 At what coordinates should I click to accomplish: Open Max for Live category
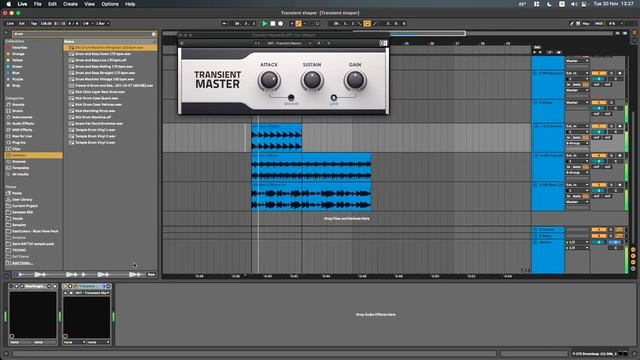[22, 136]
